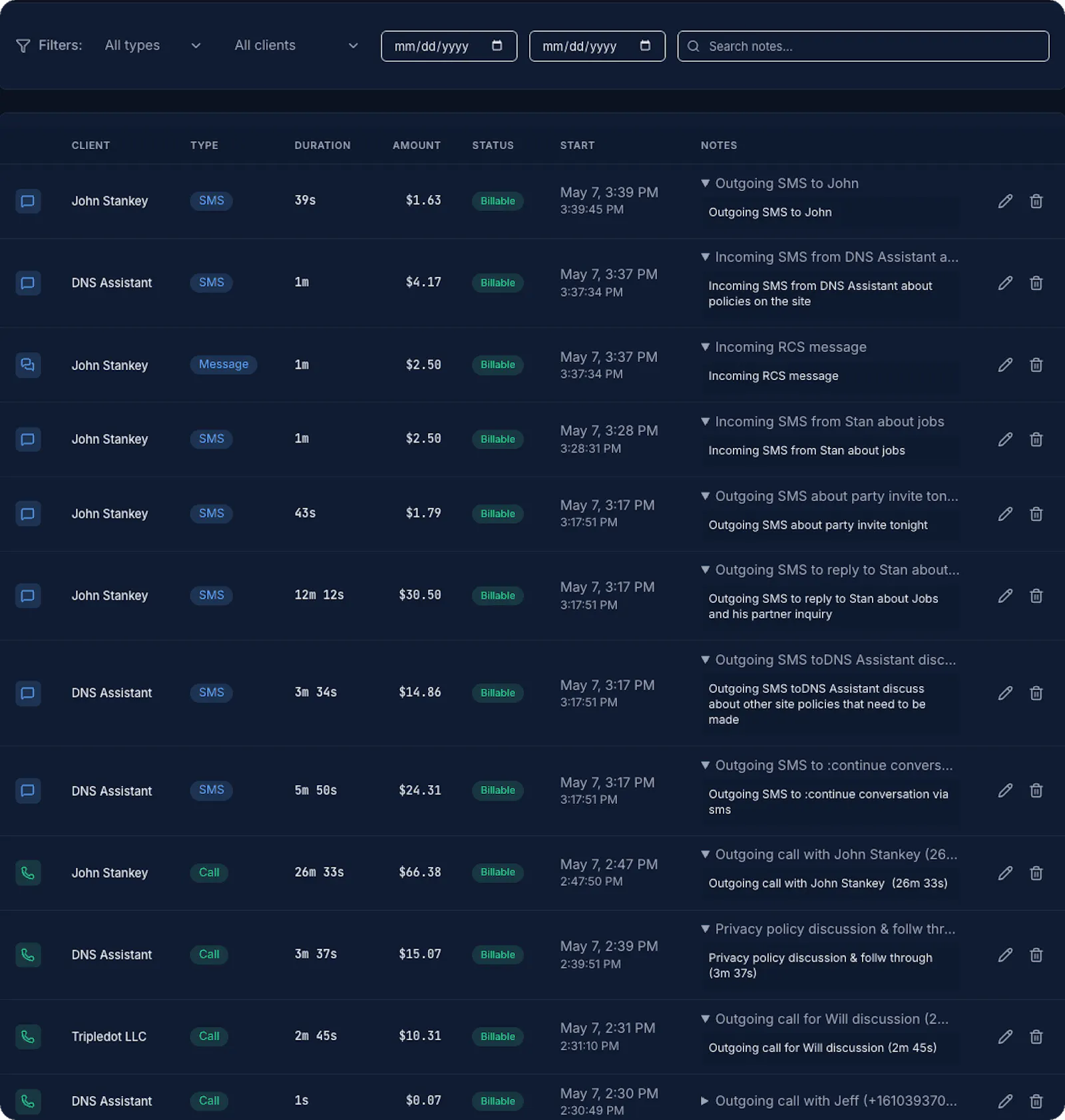This screenshot has height=1120, width=1065.
Task: Edit the Outgoing call for Will discussion
Action: pos(1005,1036)
